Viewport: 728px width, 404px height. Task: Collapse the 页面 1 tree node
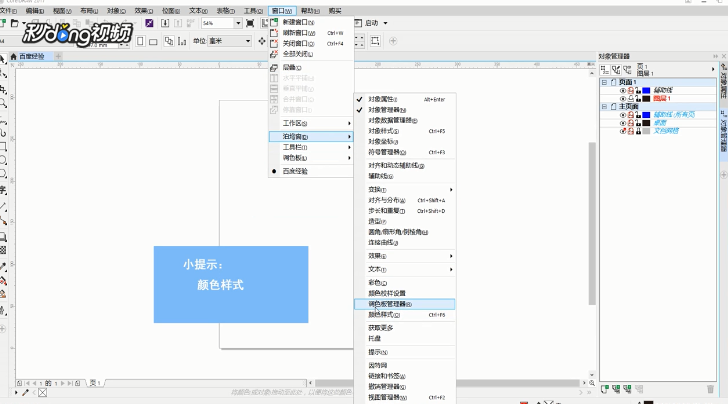tap(604, 82)
